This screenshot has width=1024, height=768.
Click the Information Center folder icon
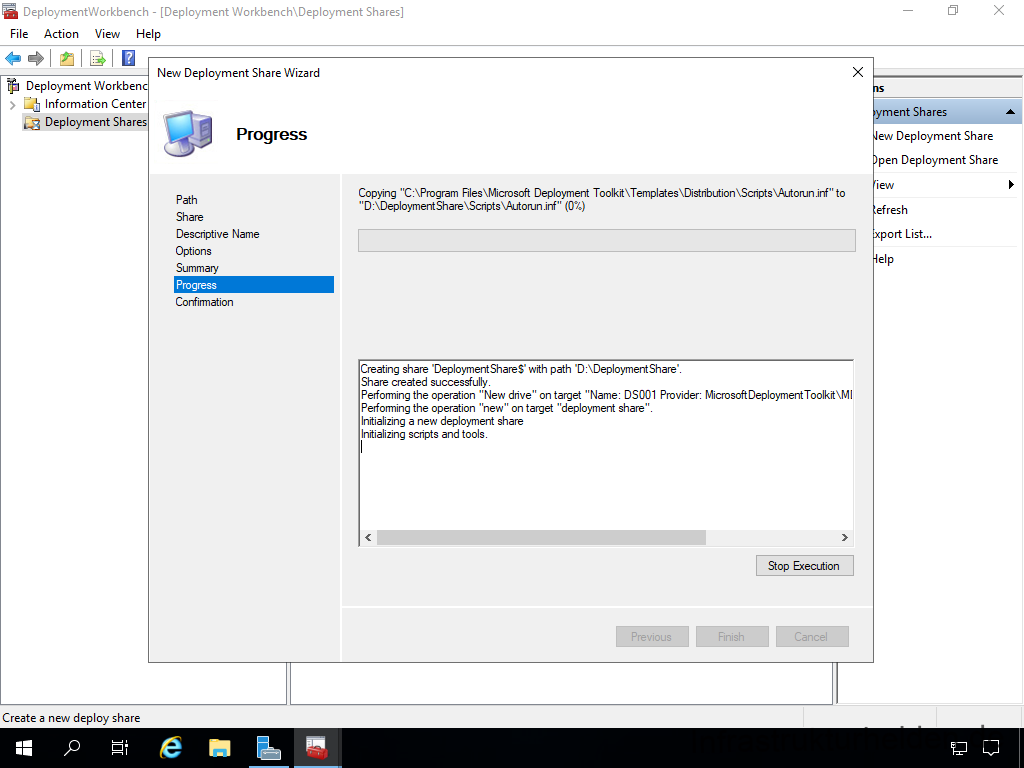[31, 104]
